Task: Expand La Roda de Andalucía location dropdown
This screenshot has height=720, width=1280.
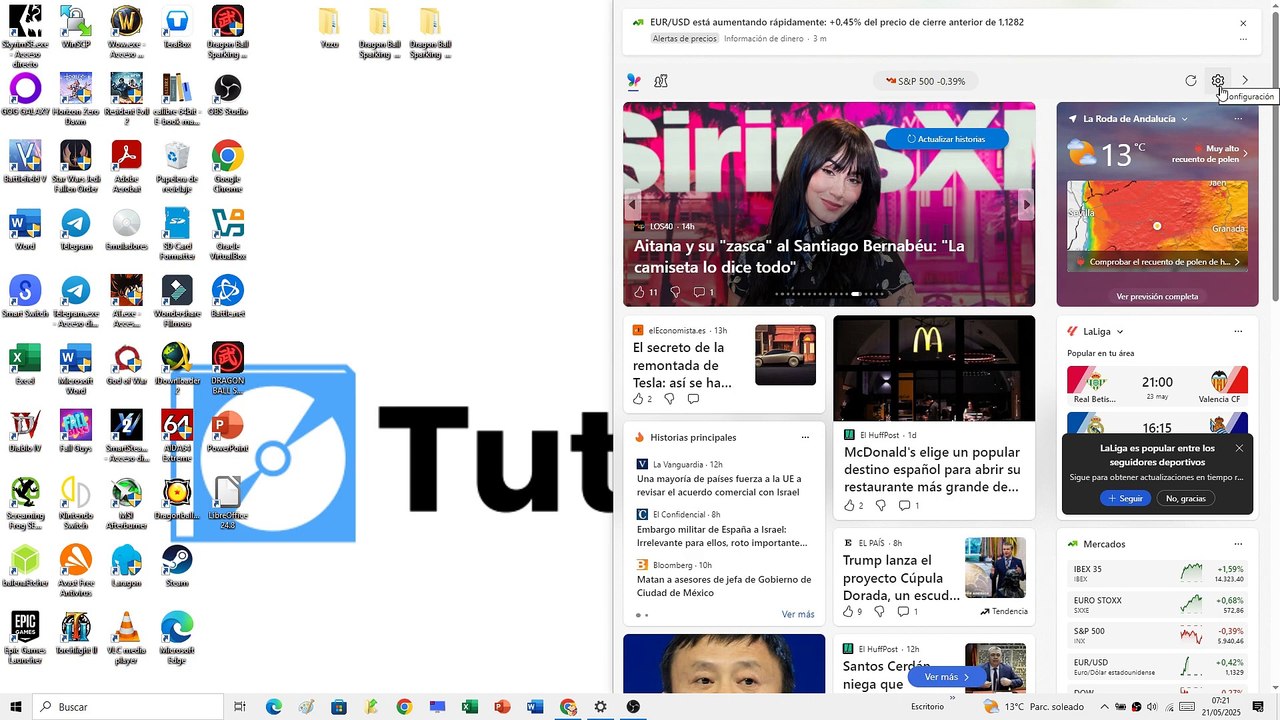Action: (x=1184, y=119)
